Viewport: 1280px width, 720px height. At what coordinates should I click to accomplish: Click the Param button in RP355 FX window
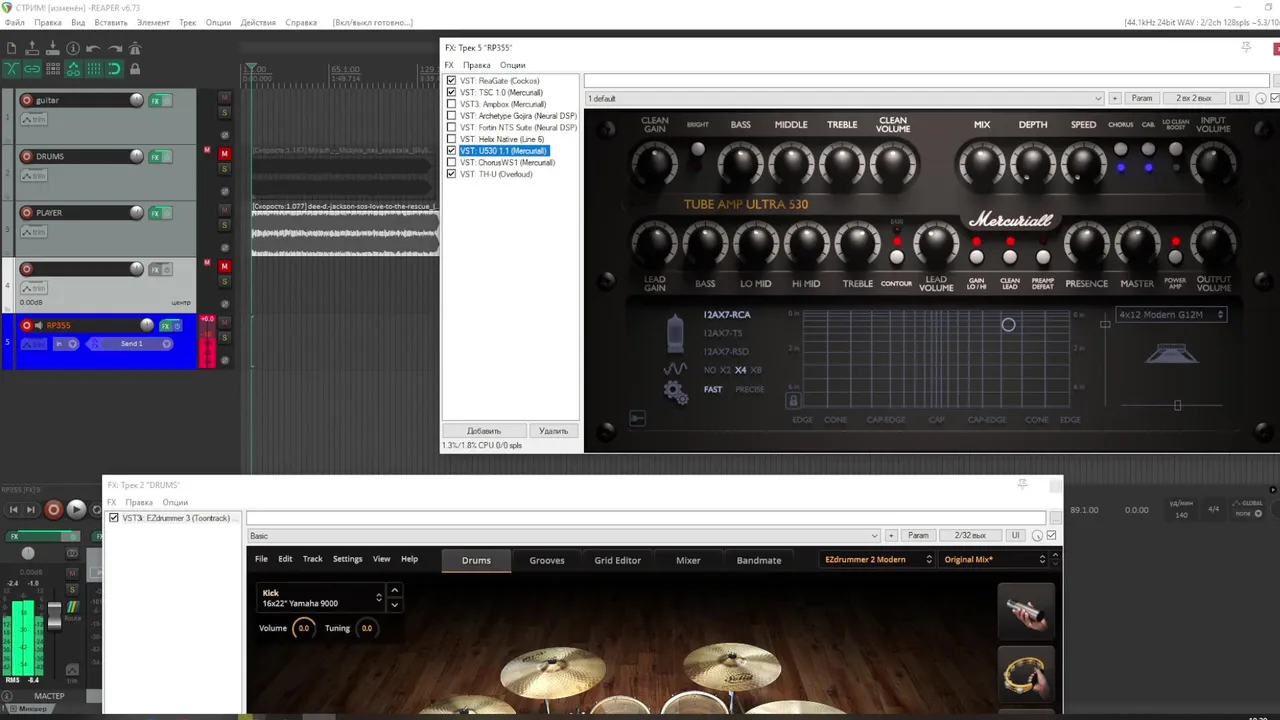[x=1142, y=98]
